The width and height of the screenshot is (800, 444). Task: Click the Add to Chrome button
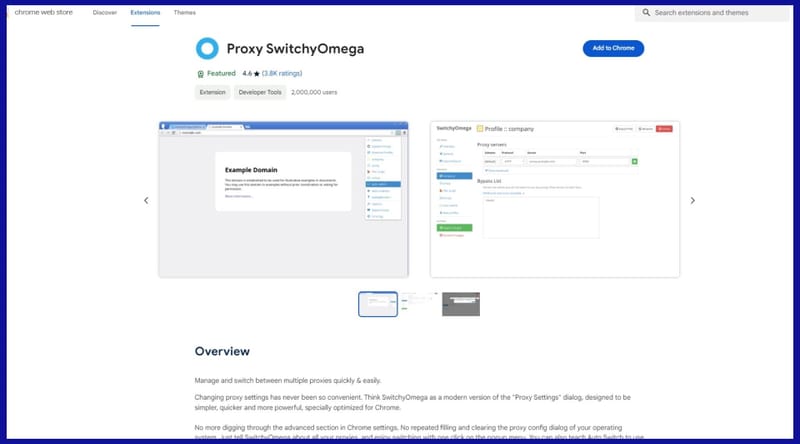click(x=613, y=48)
